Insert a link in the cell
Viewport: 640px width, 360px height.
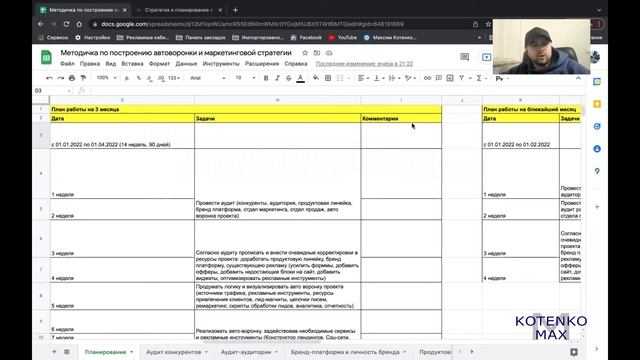pos(427,78)
